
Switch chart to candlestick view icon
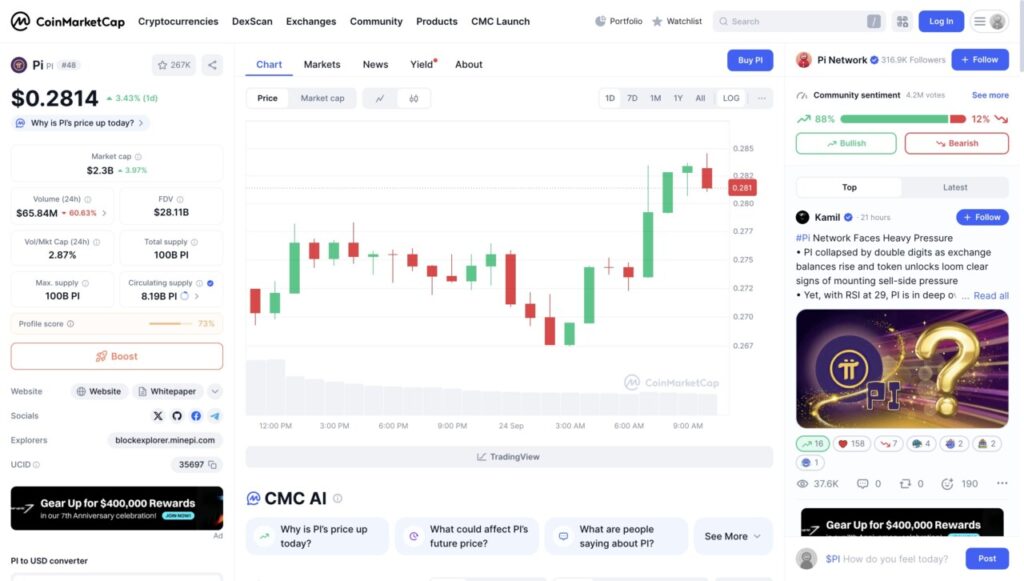click(413, 98)
